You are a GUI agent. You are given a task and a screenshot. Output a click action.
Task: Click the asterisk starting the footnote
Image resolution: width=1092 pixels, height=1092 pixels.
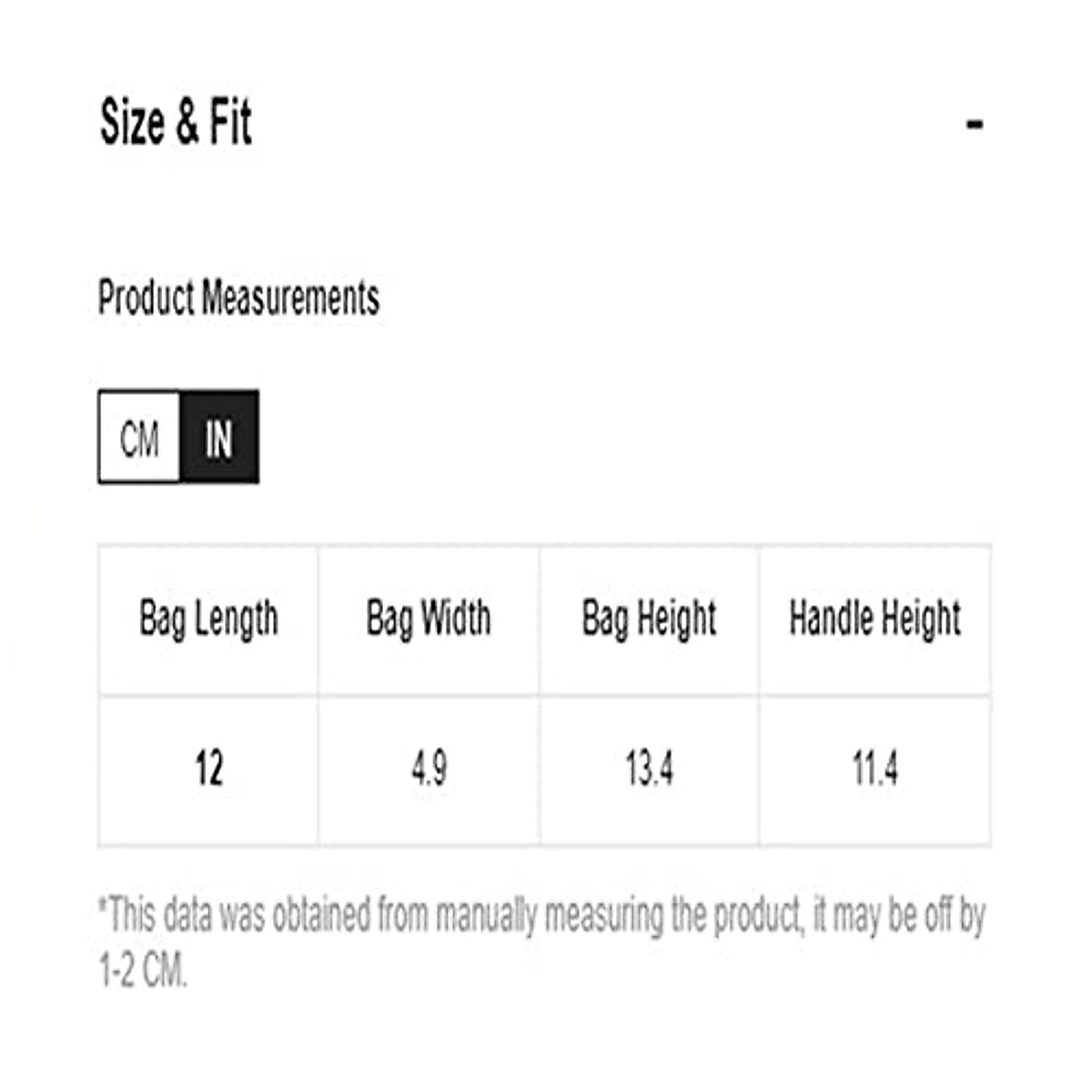[103, 907]
